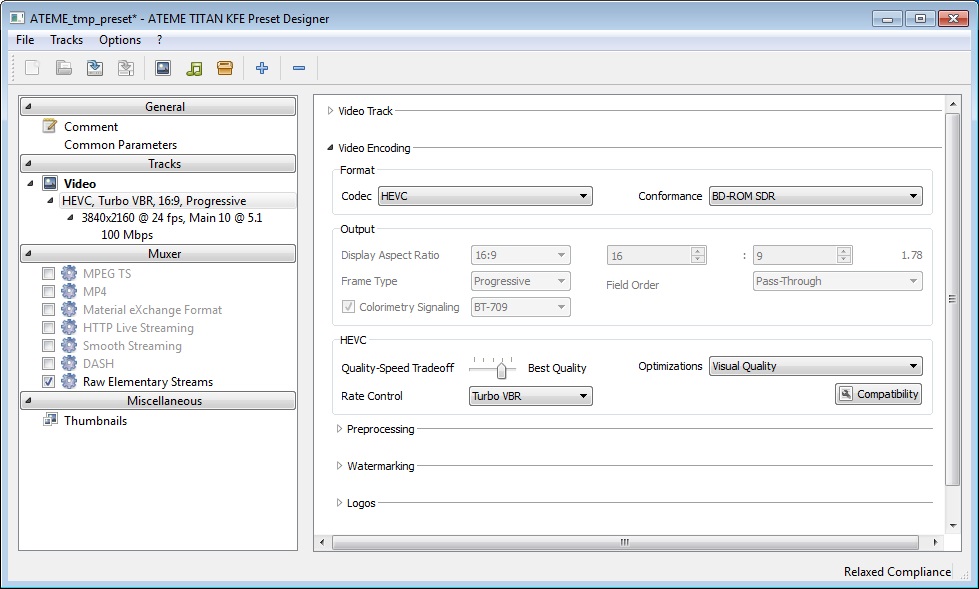Click the Tracks section header

tap(158, 164)
